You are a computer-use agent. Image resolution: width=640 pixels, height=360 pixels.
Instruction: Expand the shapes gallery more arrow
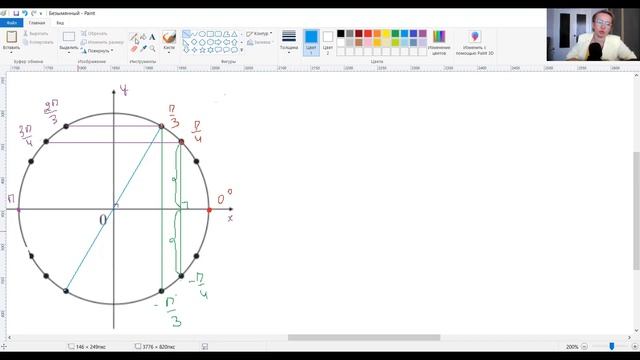tap(242, 50)
